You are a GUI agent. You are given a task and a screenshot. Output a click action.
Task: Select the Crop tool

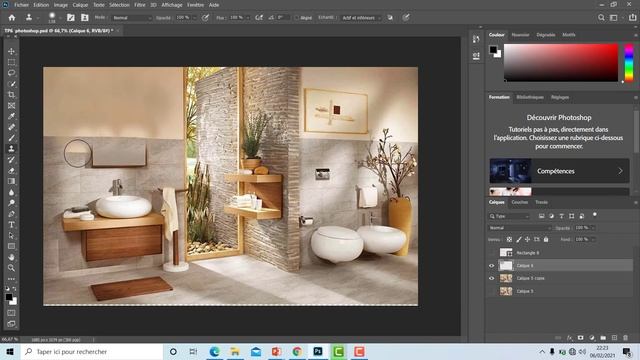11,95
